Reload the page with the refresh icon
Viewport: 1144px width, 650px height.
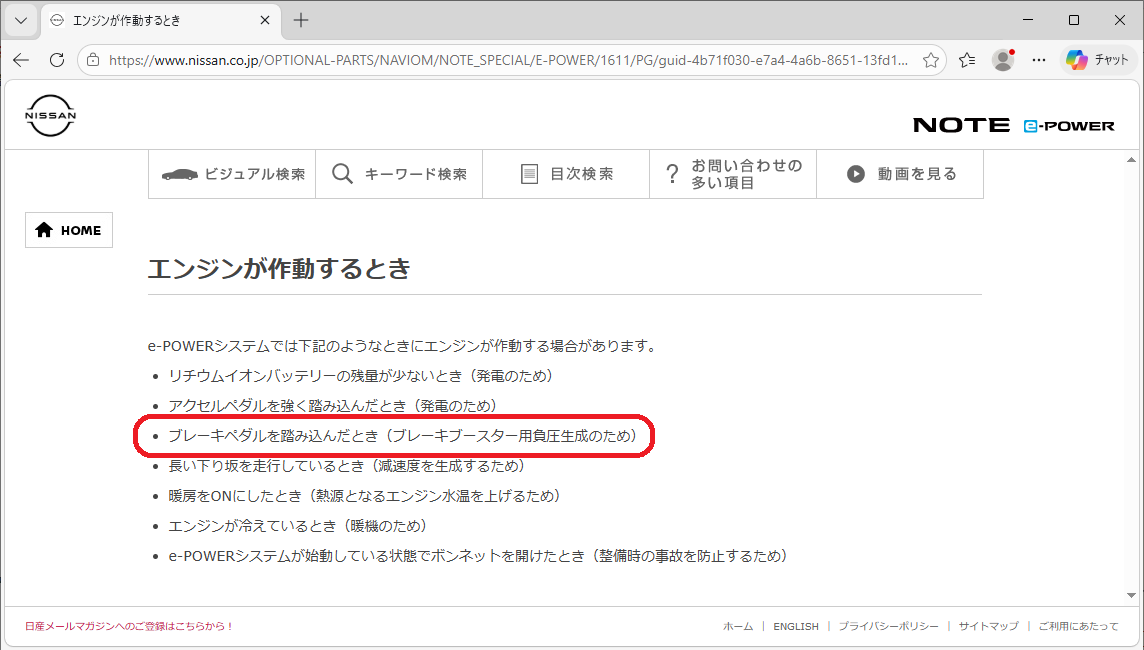click(57, 60)
